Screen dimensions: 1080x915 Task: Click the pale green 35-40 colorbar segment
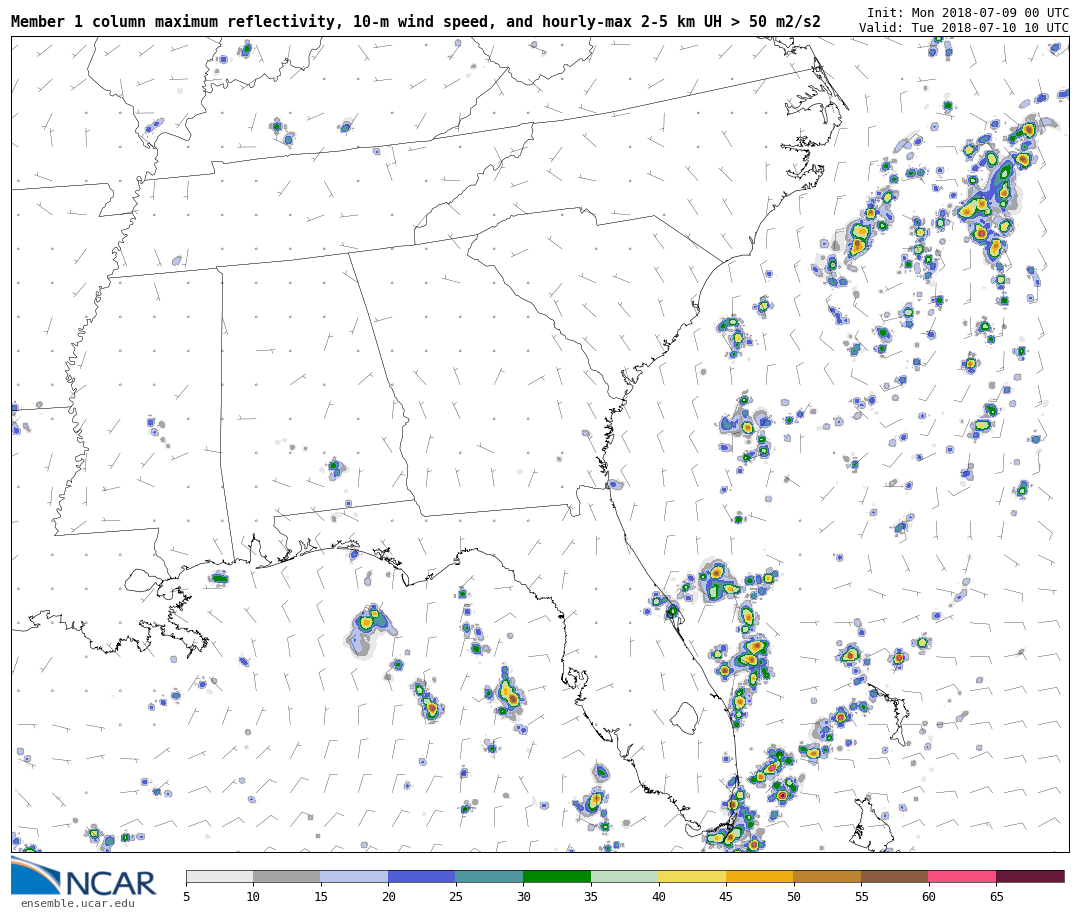pos(625,876)
